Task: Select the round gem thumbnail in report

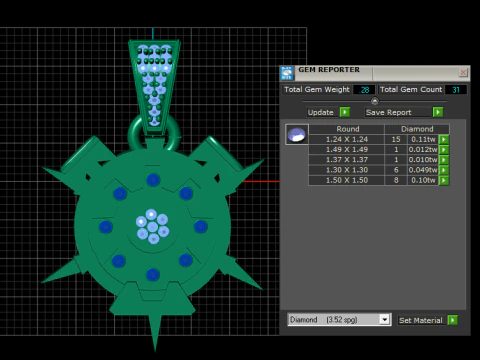Action: pyautogui.click(x=297, y=134)
